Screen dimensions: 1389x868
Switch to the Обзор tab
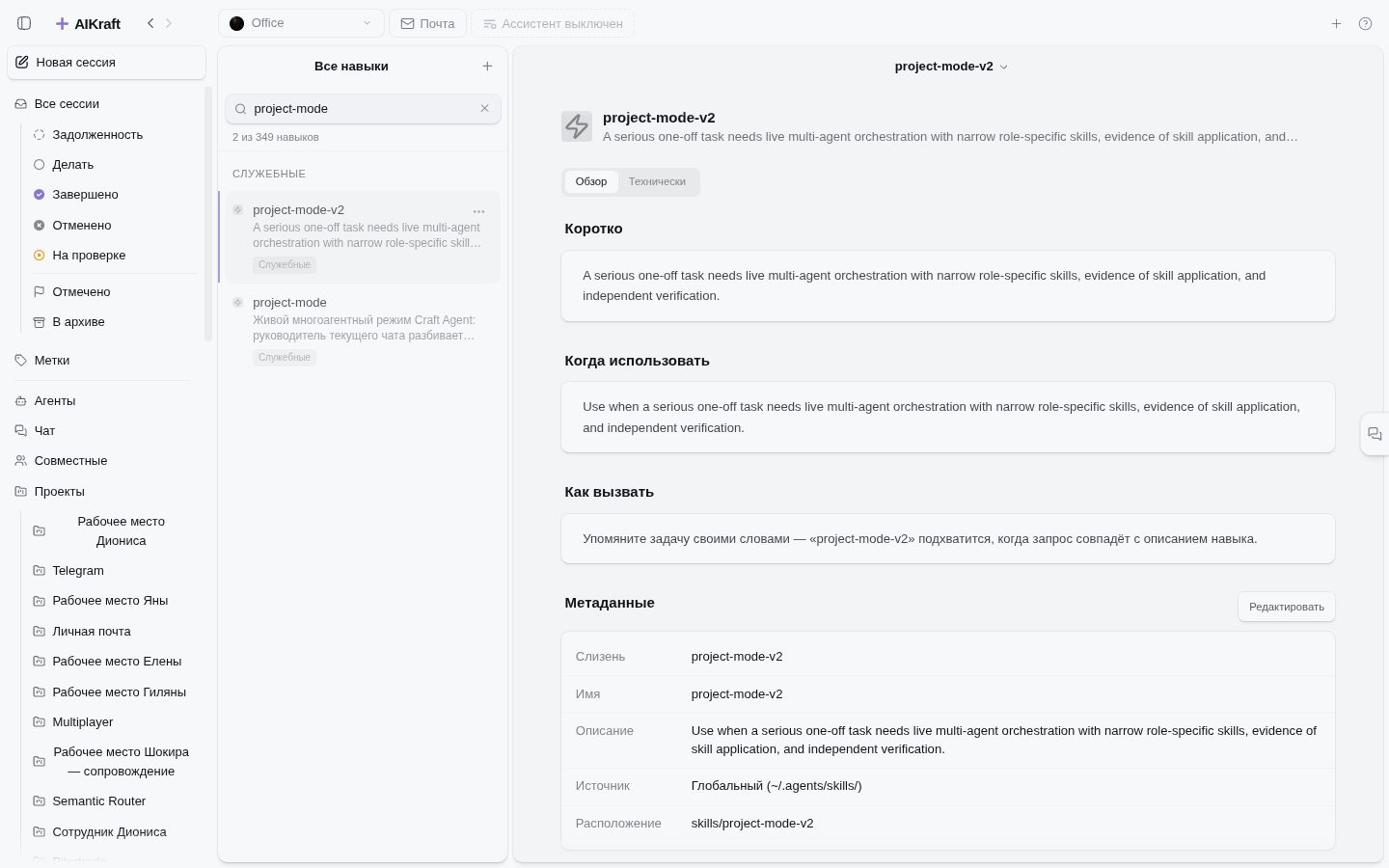point(591,181)
